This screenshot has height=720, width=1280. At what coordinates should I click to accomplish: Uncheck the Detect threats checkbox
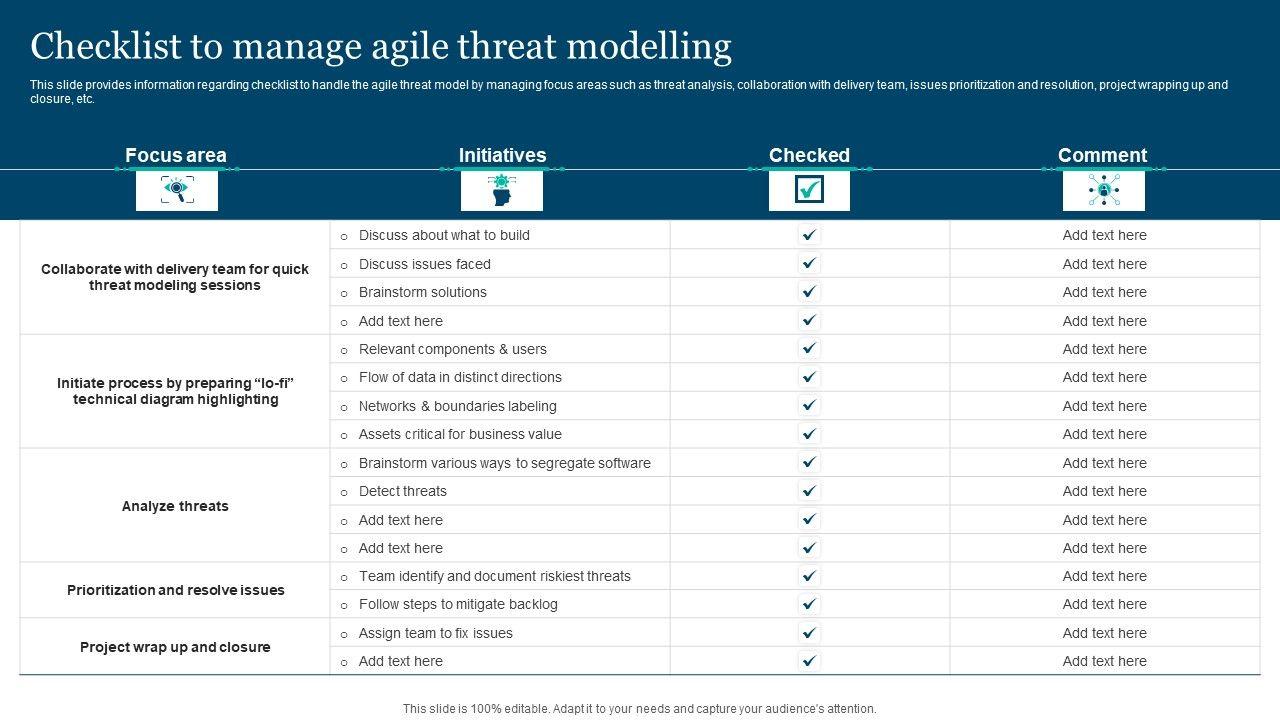pyautogui.click(x=809, y=491)
